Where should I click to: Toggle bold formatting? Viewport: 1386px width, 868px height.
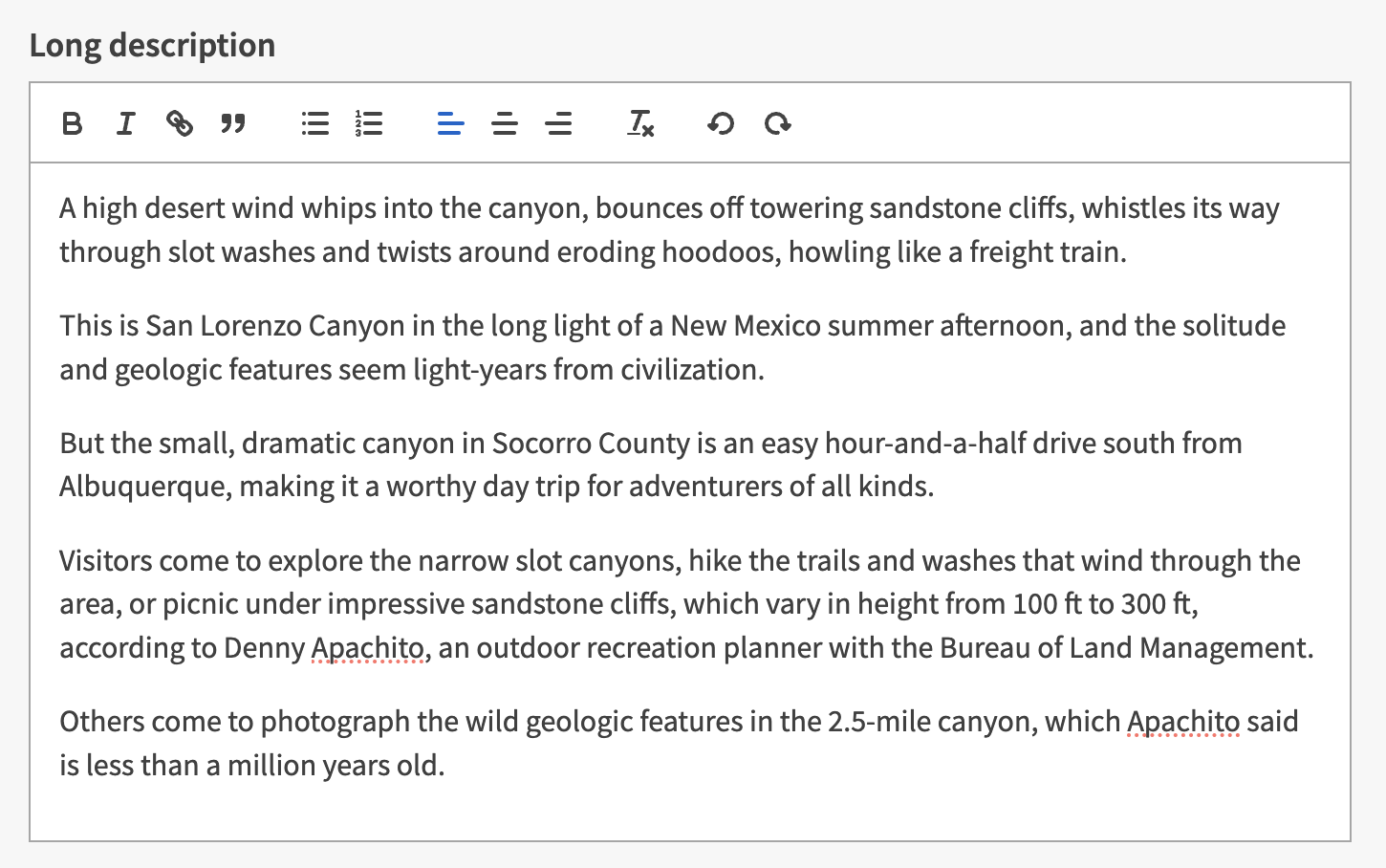[72, 123]
